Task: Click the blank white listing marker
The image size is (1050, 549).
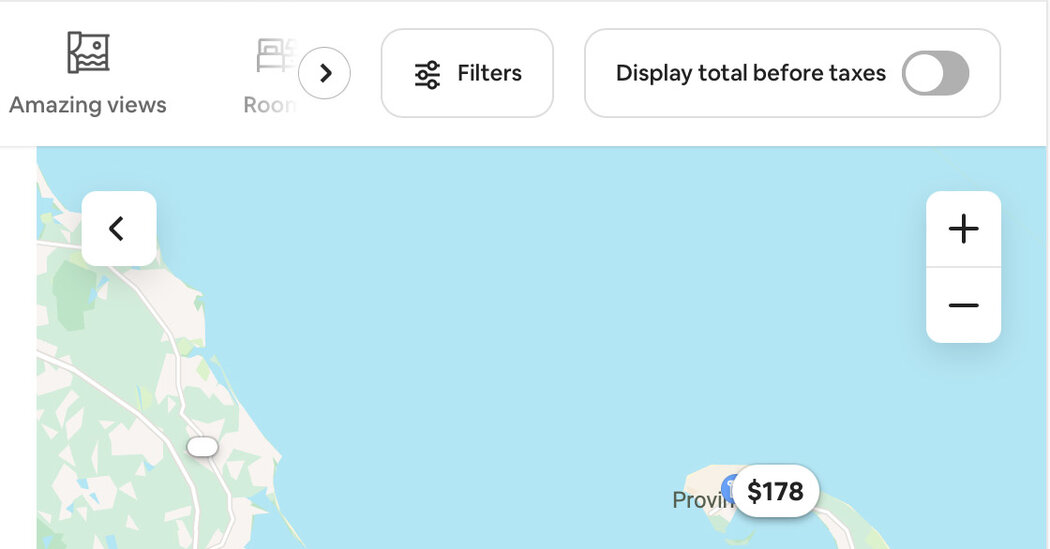Action: tap(202, 447)
